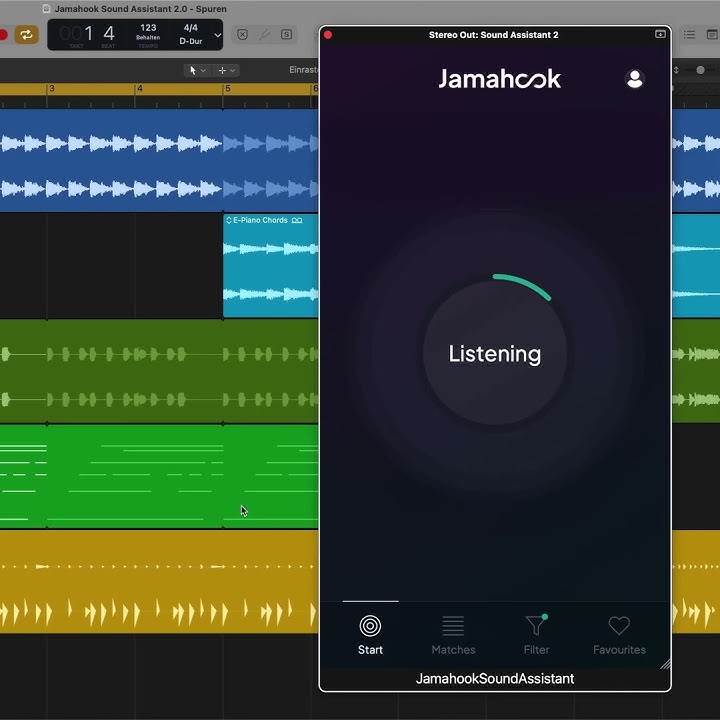
Task: Open the note pads icon in Logic toolbar
Action: (713, 35)
